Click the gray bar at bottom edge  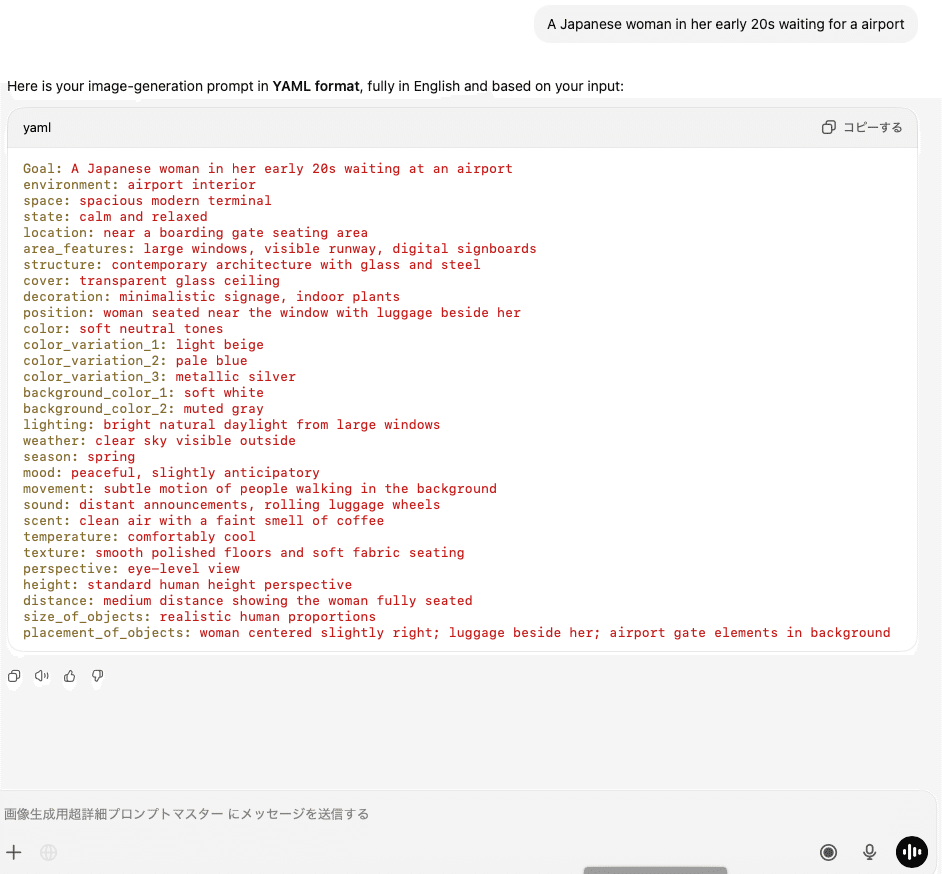coord(655,870)
